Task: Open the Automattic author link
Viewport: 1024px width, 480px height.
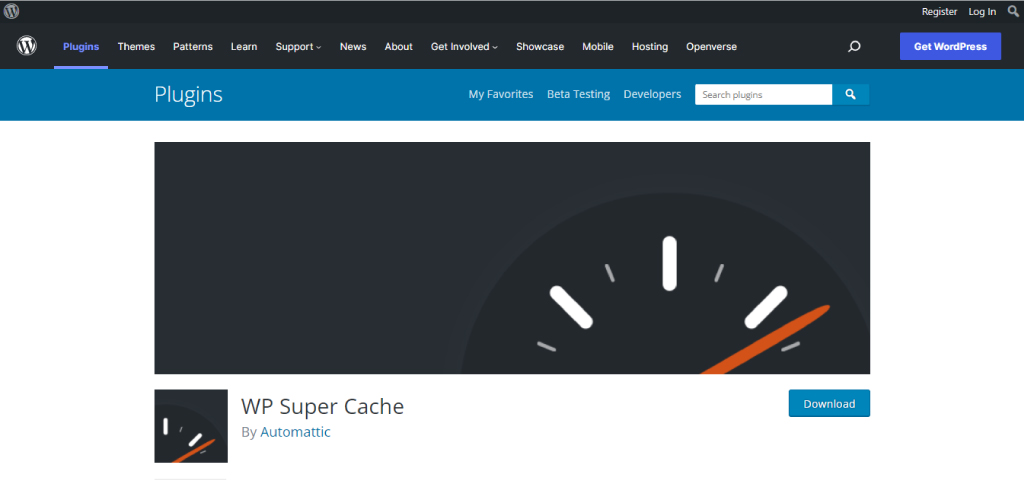Action: pos(295,432)
